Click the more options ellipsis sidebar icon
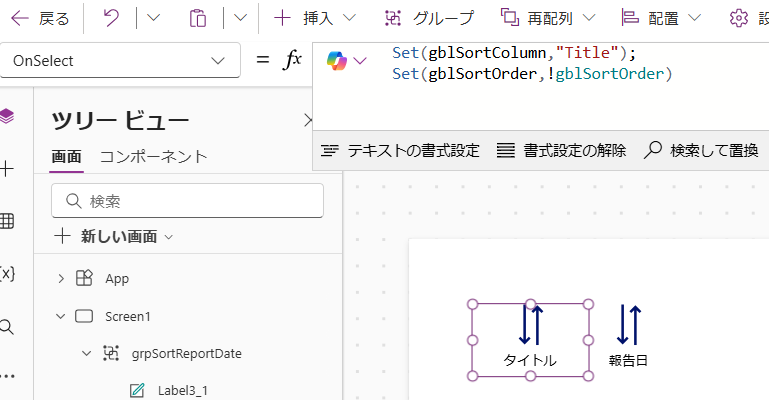Viewport: 769px width, 400px height. pyautogui.click(x=7, y=376)
